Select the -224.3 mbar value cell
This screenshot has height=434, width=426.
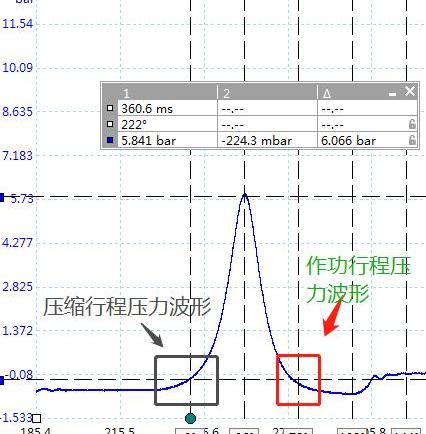coord(267,140)
